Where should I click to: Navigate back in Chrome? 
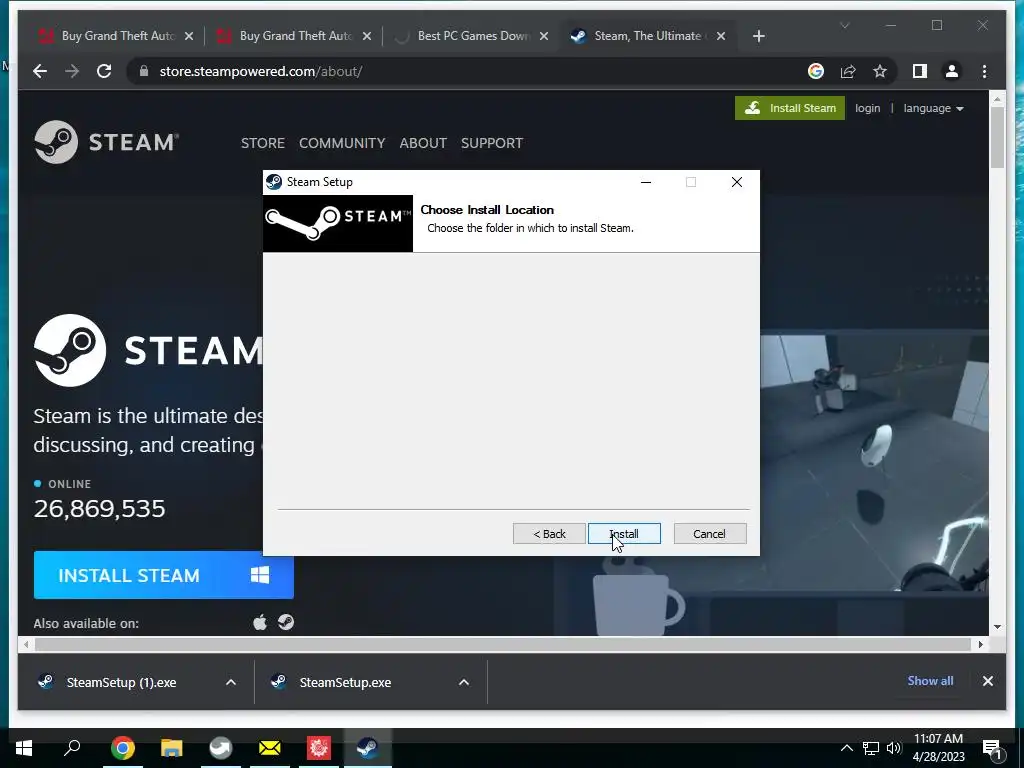point(40,71)
